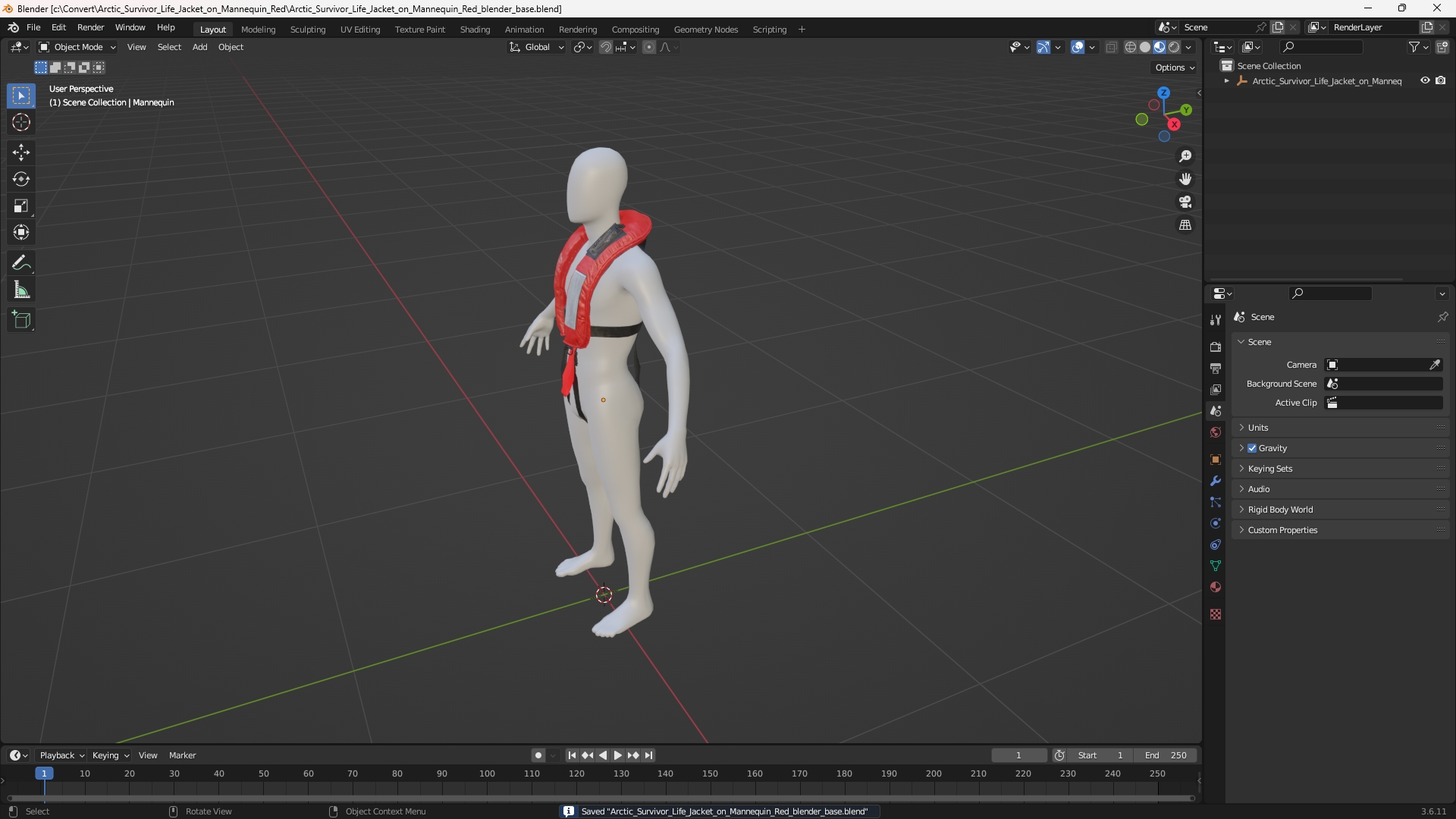Screen dimensions: 1456x819
Task: Toggle camera view icon
Action: 1185,202
